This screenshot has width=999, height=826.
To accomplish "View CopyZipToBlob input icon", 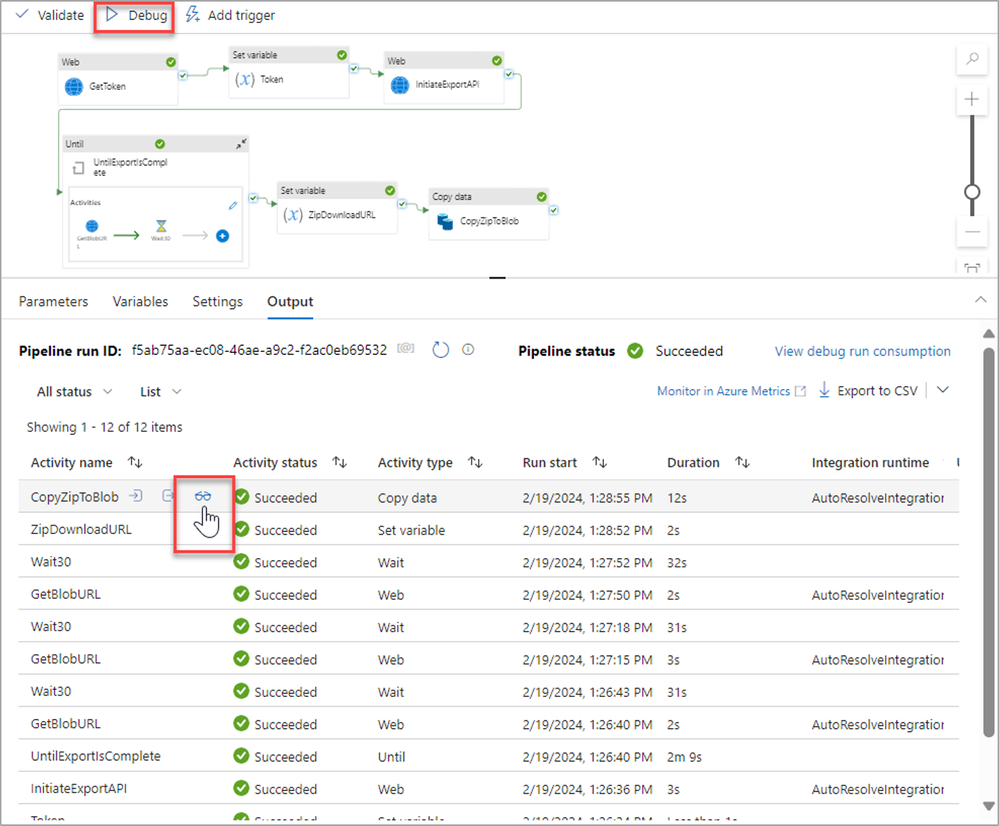I will [136, 495].
